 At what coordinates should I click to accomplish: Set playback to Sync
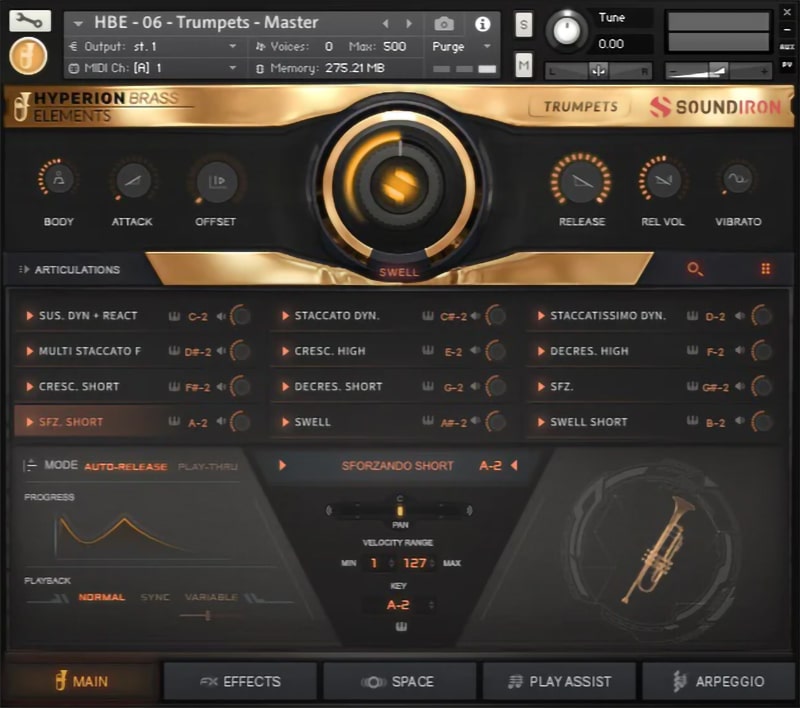[155, 597]
